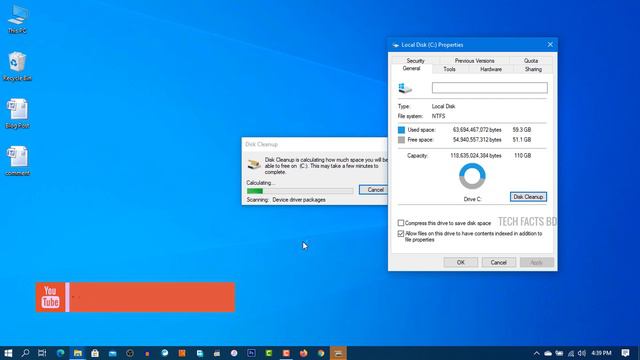Open OneDrive cloud tray icon
Viewport: 640px width, 360px height.
click(x=548, y=353)
